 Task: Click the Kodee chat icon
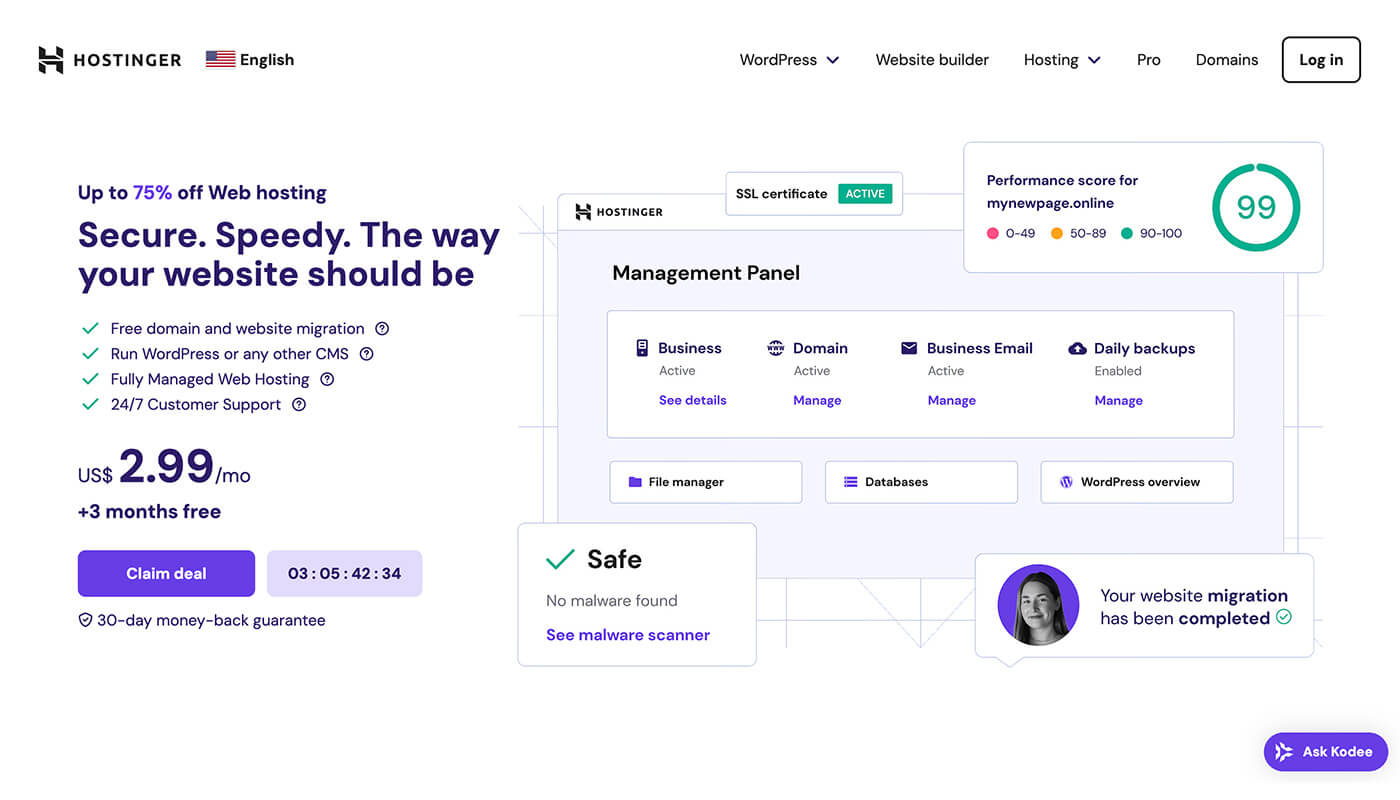click(1284, 752)
